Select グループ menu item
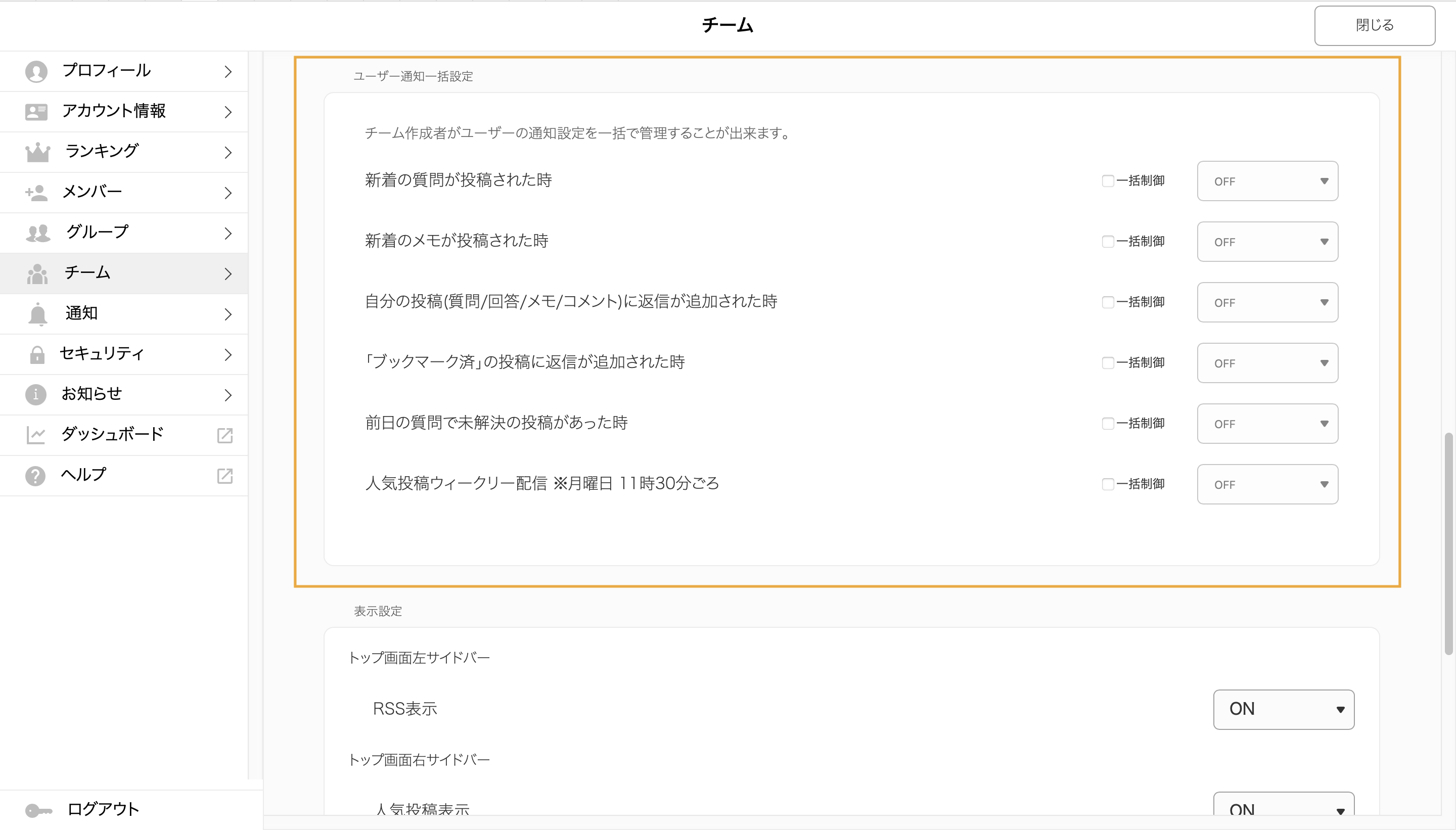This screenshot has height=830, width=1456. tap(124, 233)
